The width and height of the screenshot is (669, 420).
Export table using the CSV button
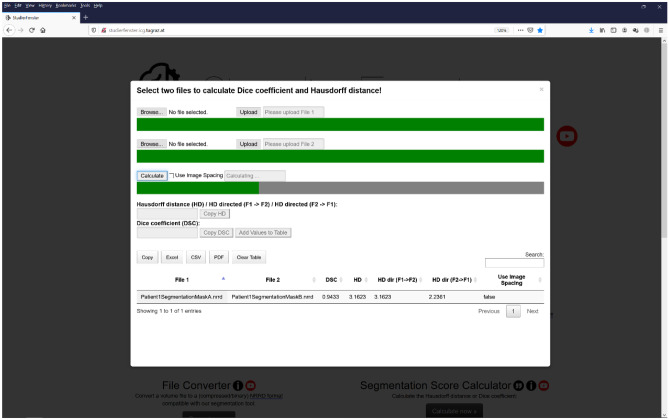tap(196, 257)
